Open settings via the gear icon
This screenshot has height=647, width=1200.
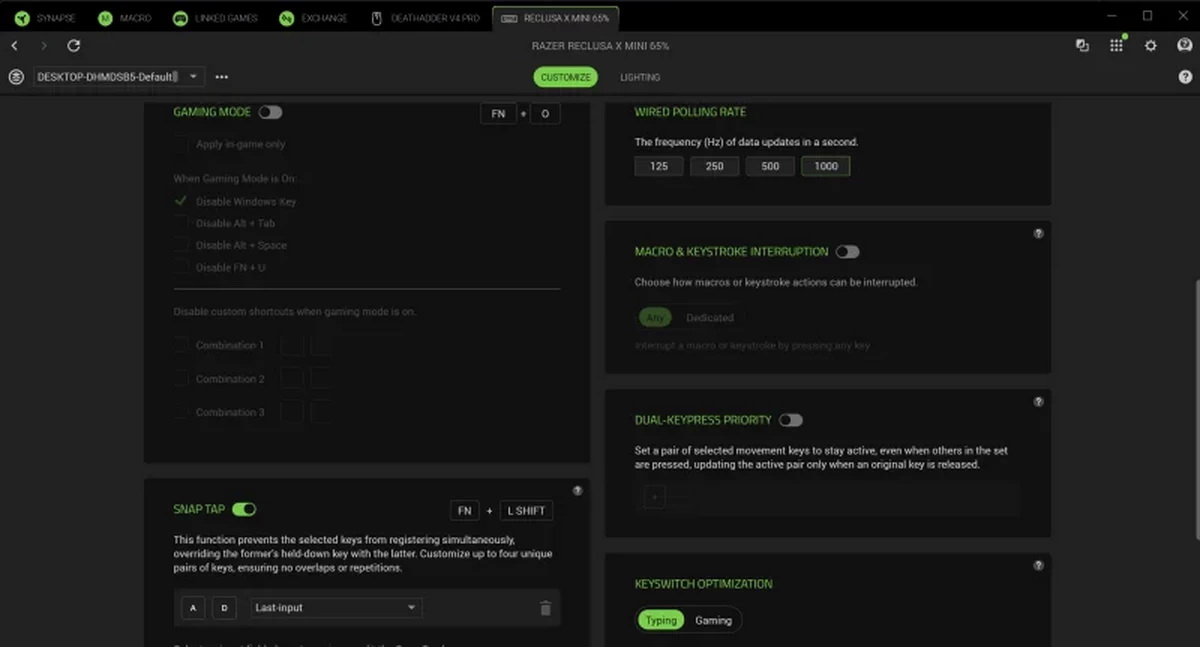pos(1151,46)
